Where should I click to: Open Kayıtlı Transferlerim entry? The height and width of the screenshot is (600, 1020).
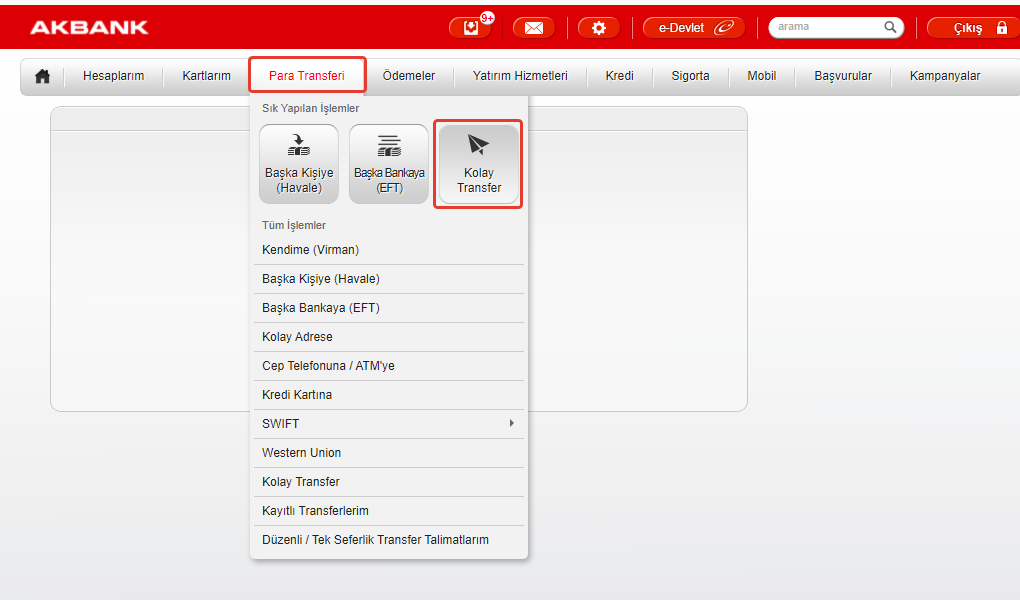(388, 511)
